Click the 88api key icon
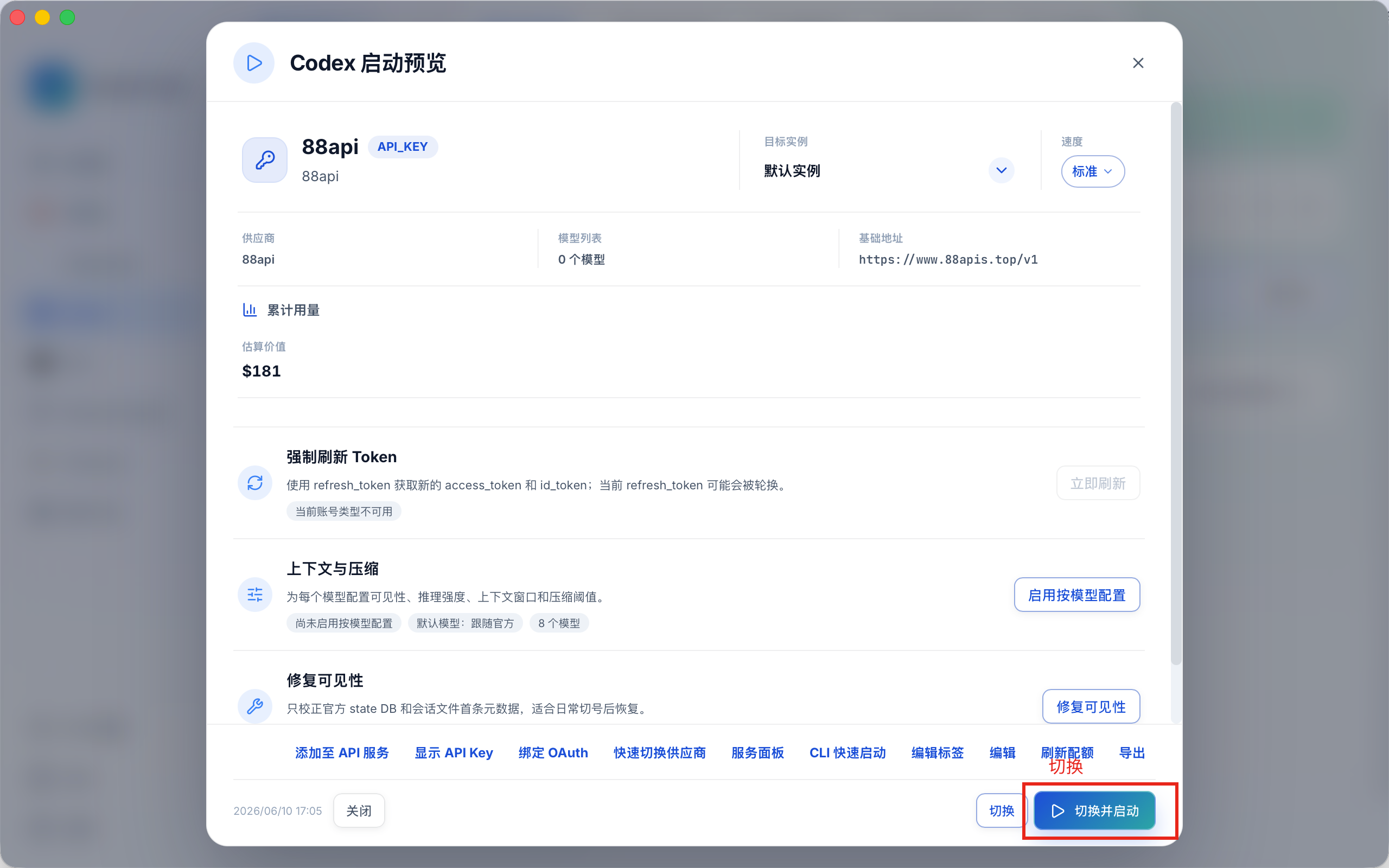1389x868 pixels. [265, 159]
